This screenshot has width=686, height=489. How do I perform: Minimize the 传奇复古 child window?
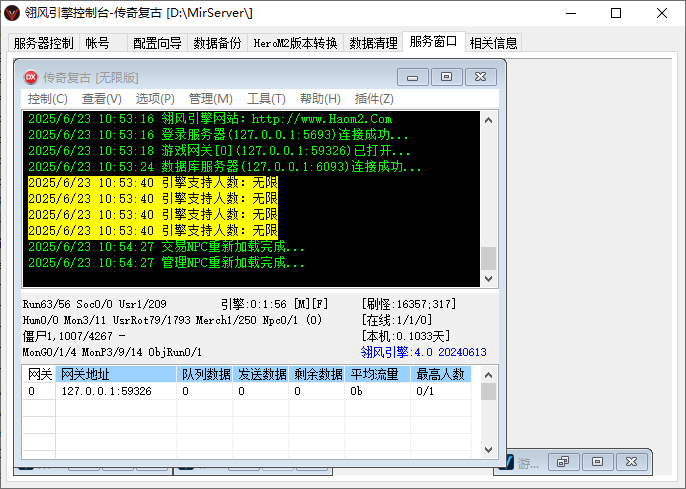click(412, 77)
